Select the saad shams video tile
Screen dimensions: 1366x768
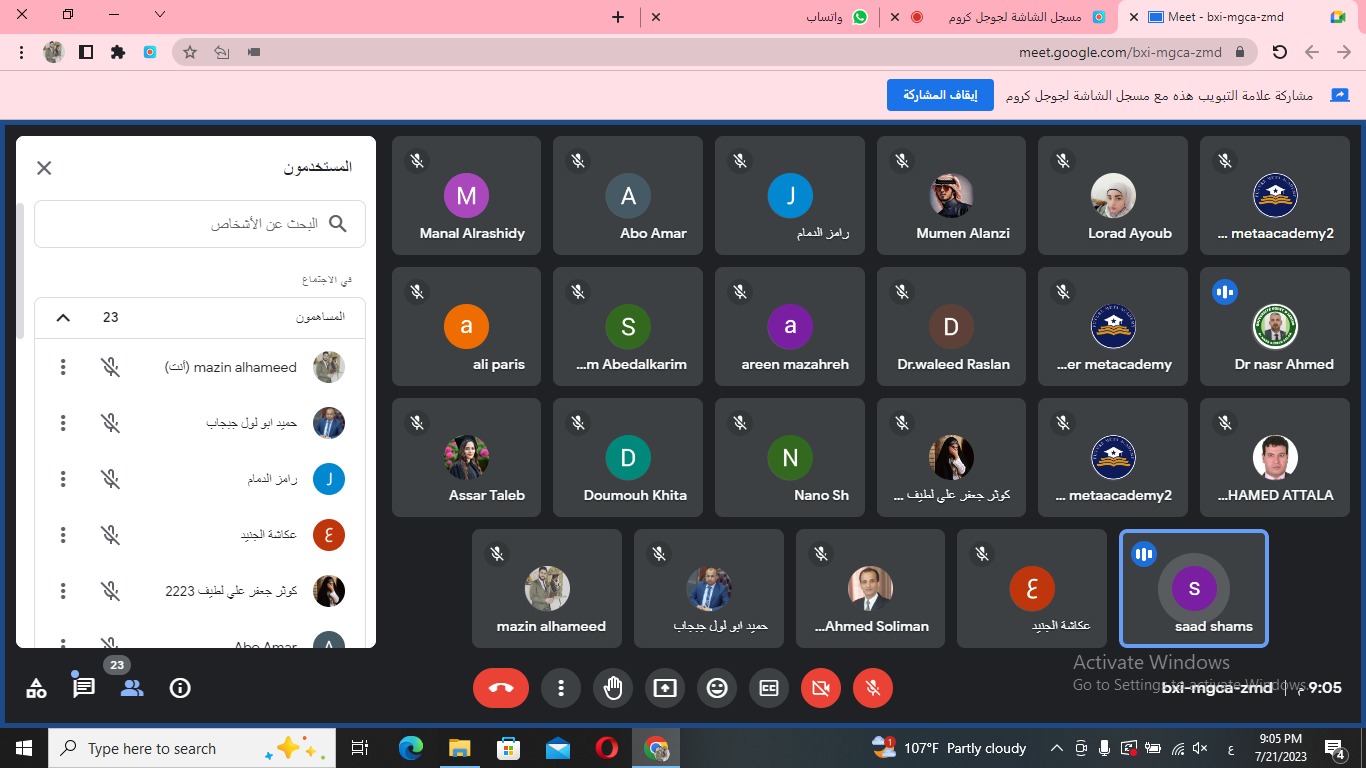click(x=1194, y=588)
